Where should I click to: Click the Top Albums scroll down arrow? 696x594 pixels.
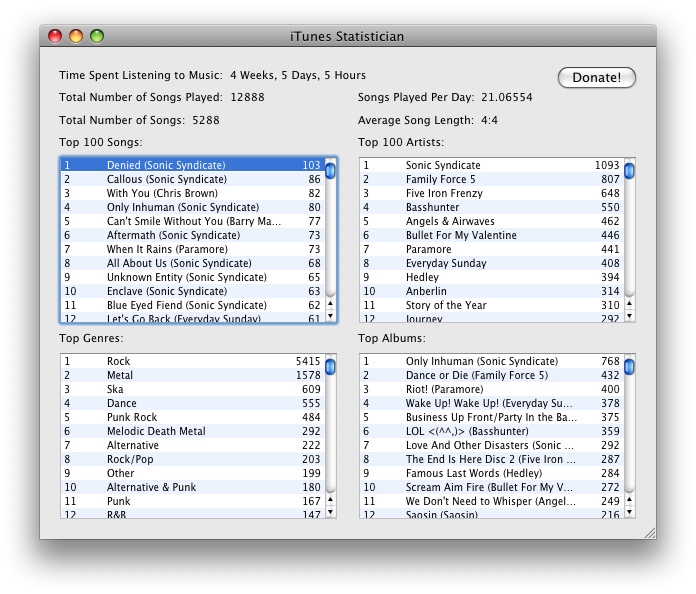click(629, 512)
